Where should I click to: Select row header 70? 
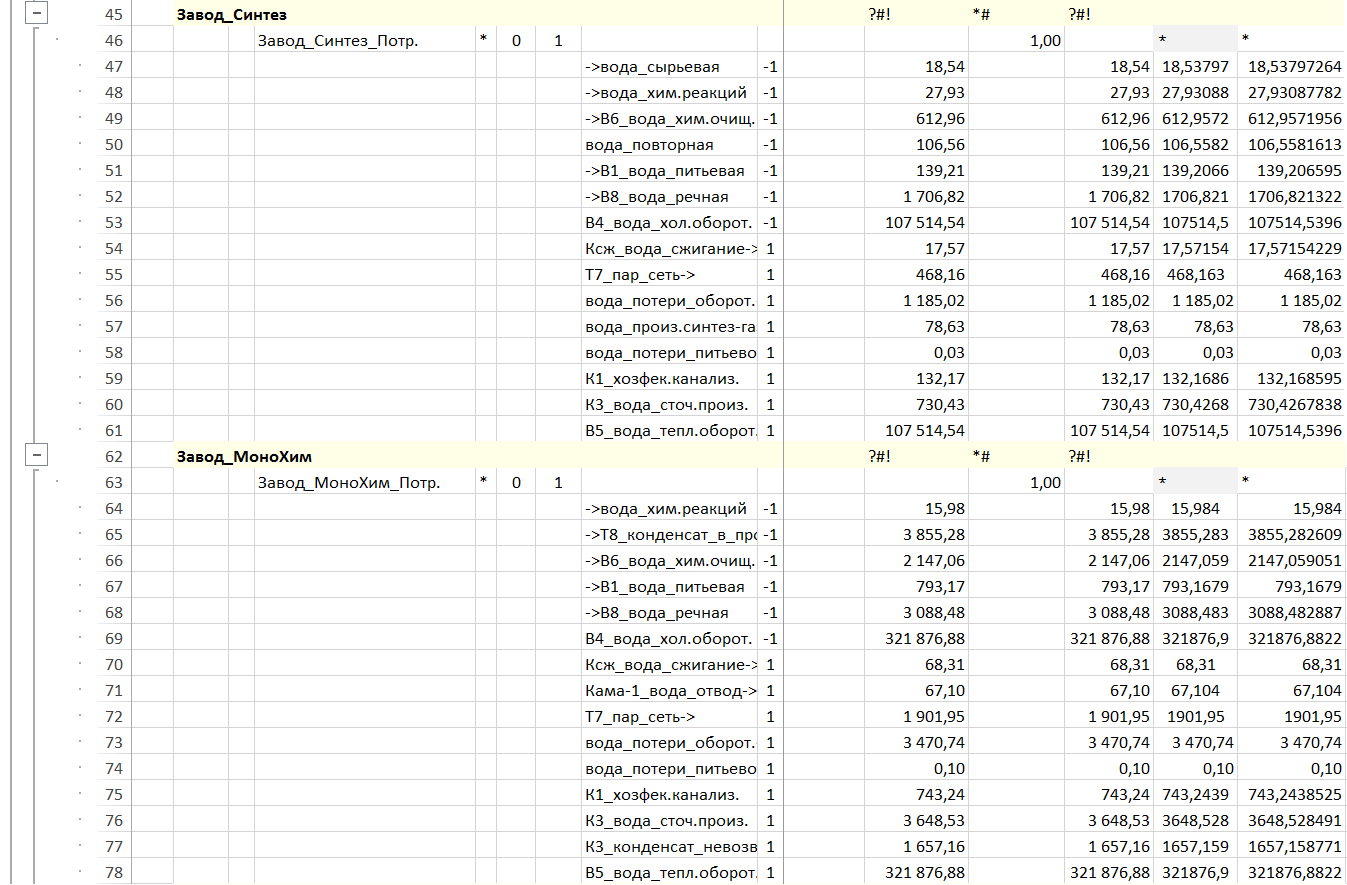113,665
